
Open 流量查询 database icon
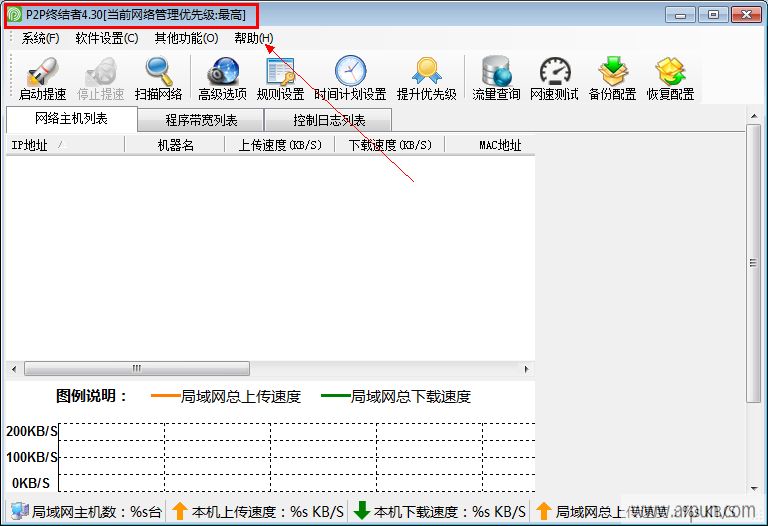[496, 71]
